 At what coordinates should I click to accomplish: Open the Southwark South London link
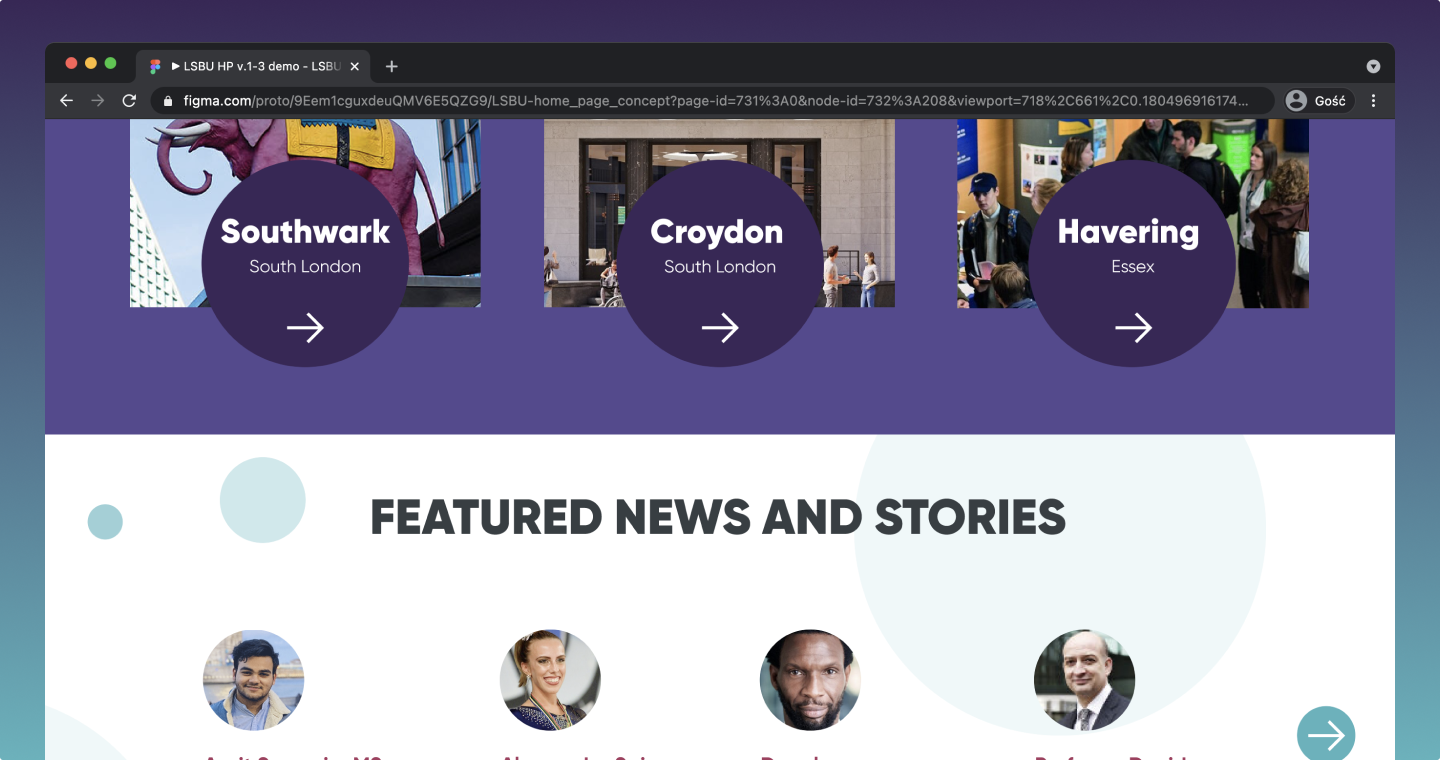(305, 264)
